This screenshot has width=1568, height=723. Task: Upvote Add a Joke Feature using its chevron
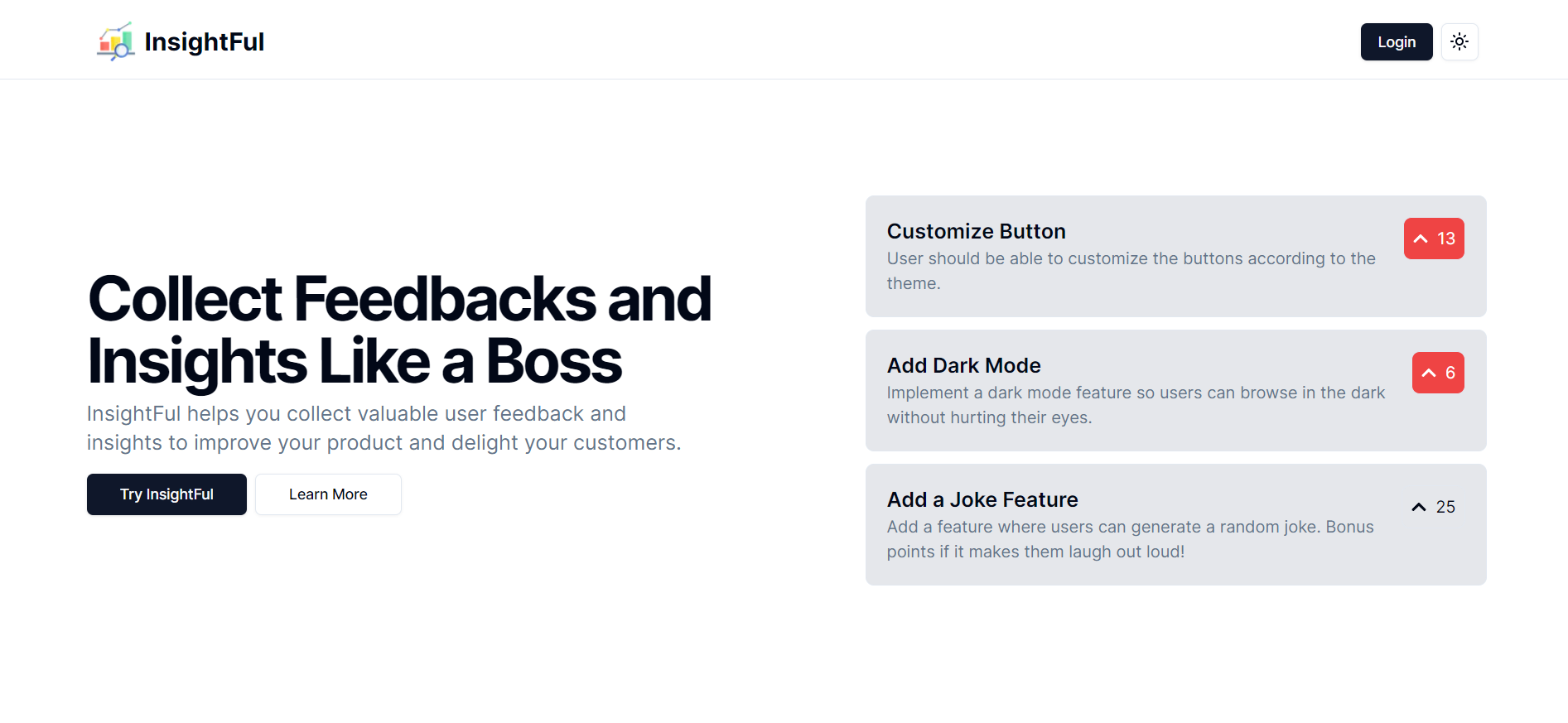point(1419,507)
